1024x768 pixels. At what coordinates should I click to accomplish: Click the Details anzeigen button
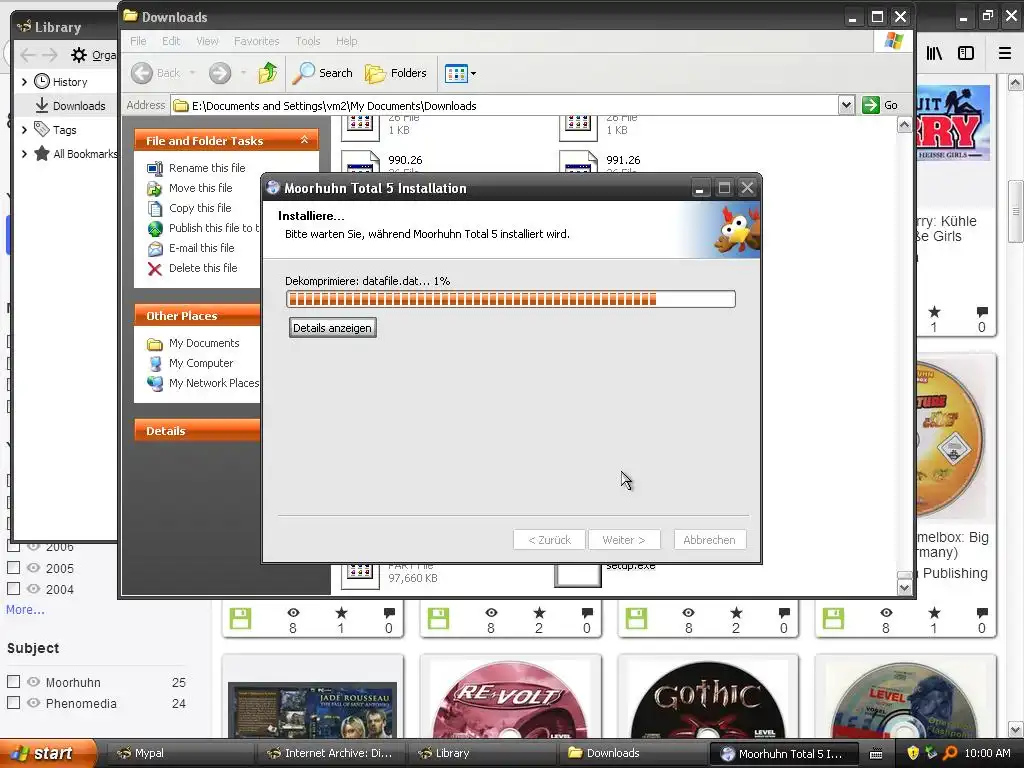pyautogui.click(x=332, y=328)
